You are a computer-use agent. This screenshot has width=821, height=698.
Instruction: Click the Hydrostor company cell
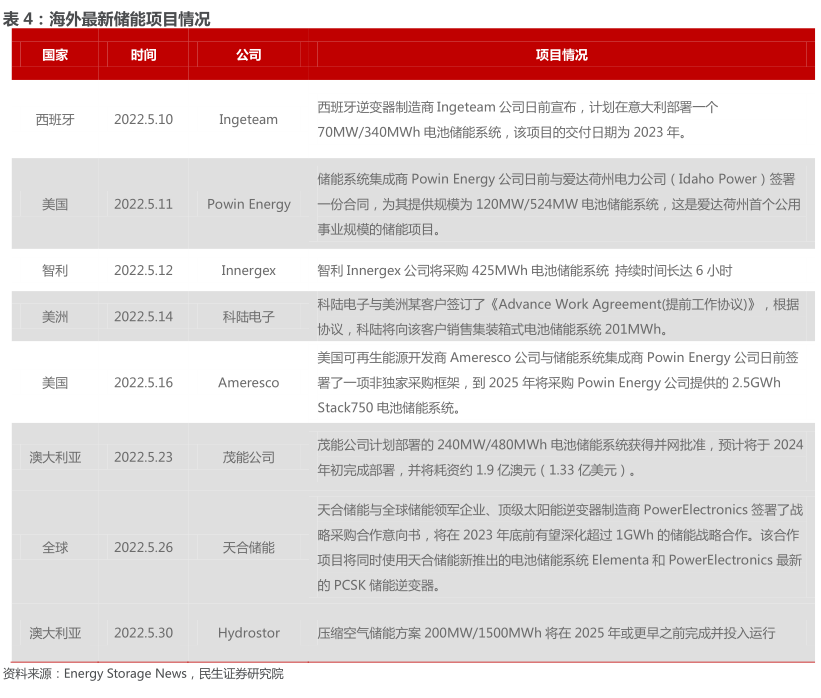pos(248,633)
